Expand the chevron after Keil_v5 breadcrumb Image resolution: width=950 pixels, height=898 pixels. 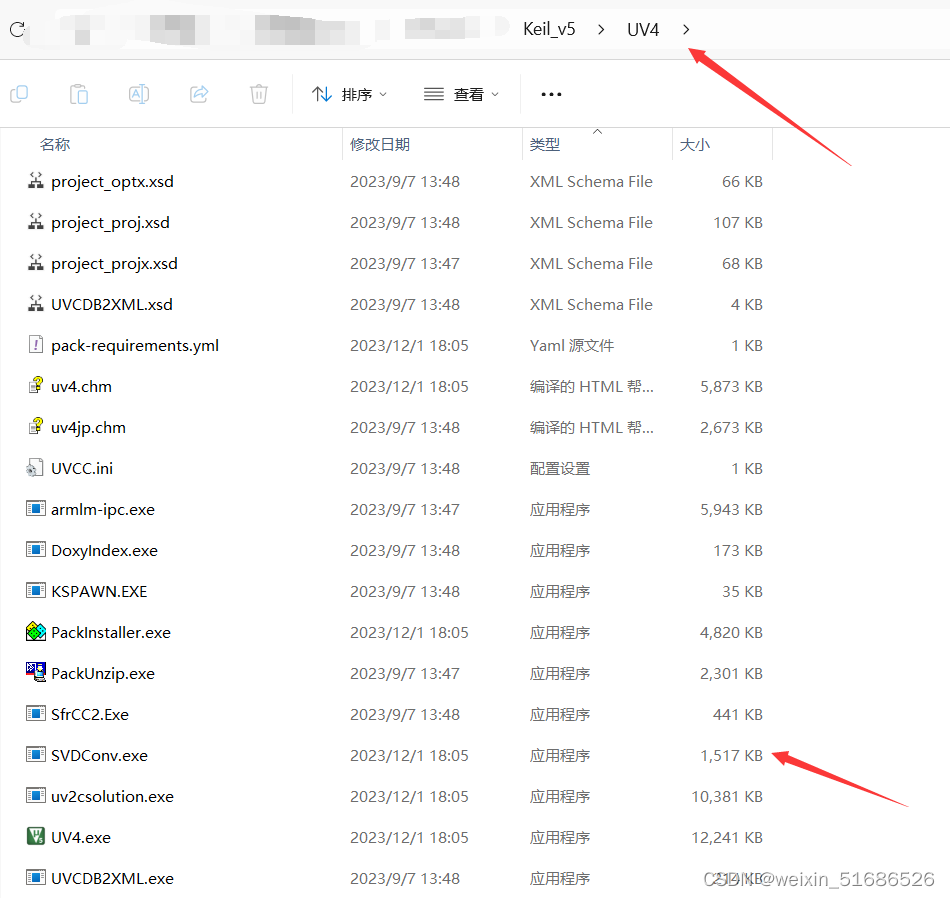(601, 29)
